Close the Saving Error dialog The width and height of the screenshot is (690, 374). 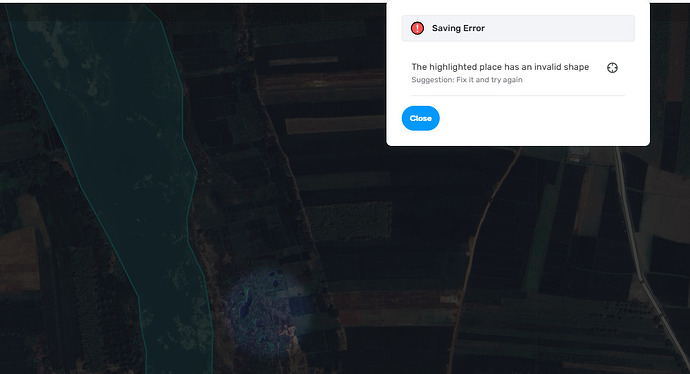(421, 118)
